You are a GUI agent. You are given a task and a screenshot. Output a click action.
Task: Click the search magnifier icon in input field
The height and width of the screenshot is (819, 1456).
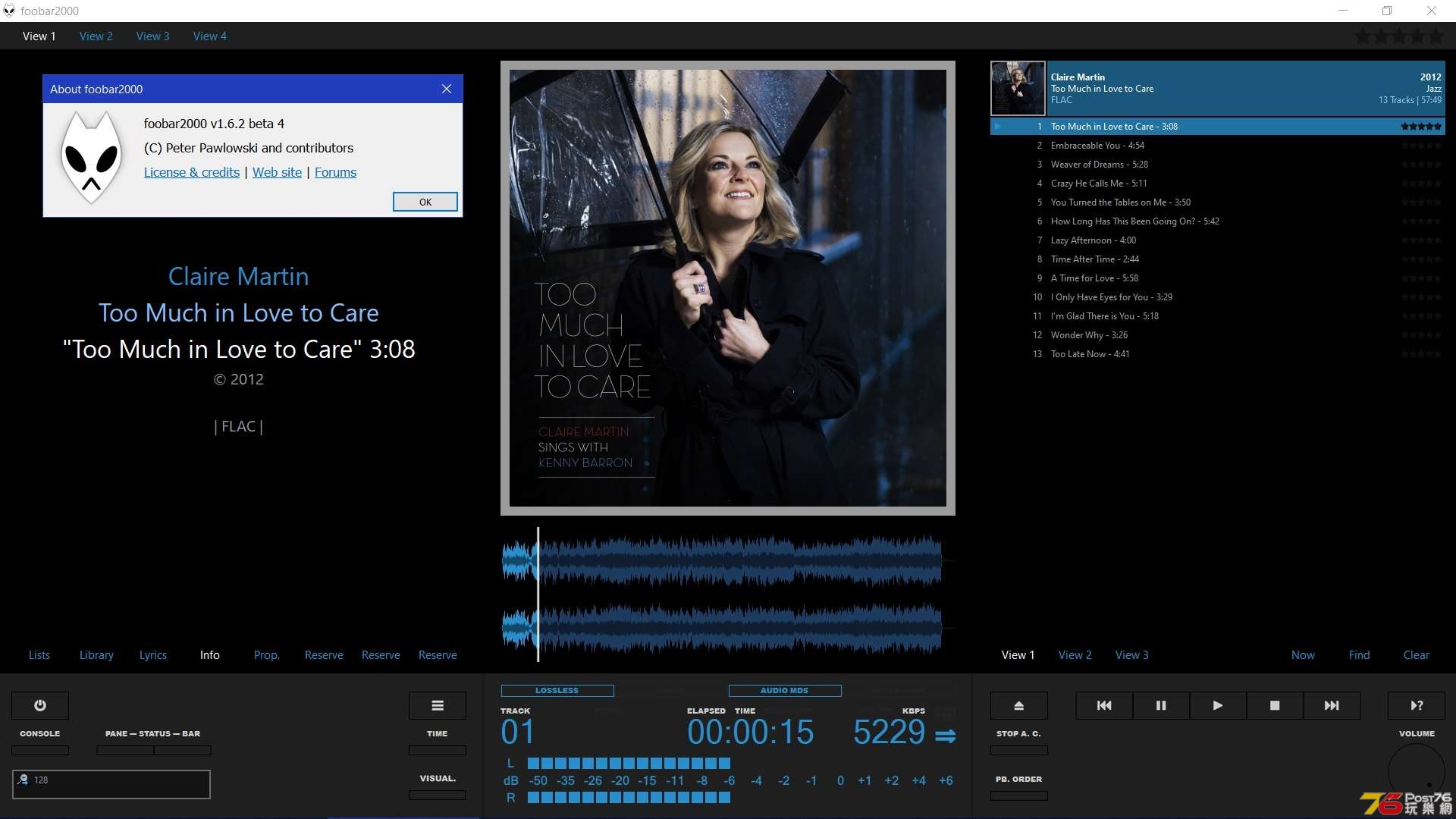pos(24,780)
